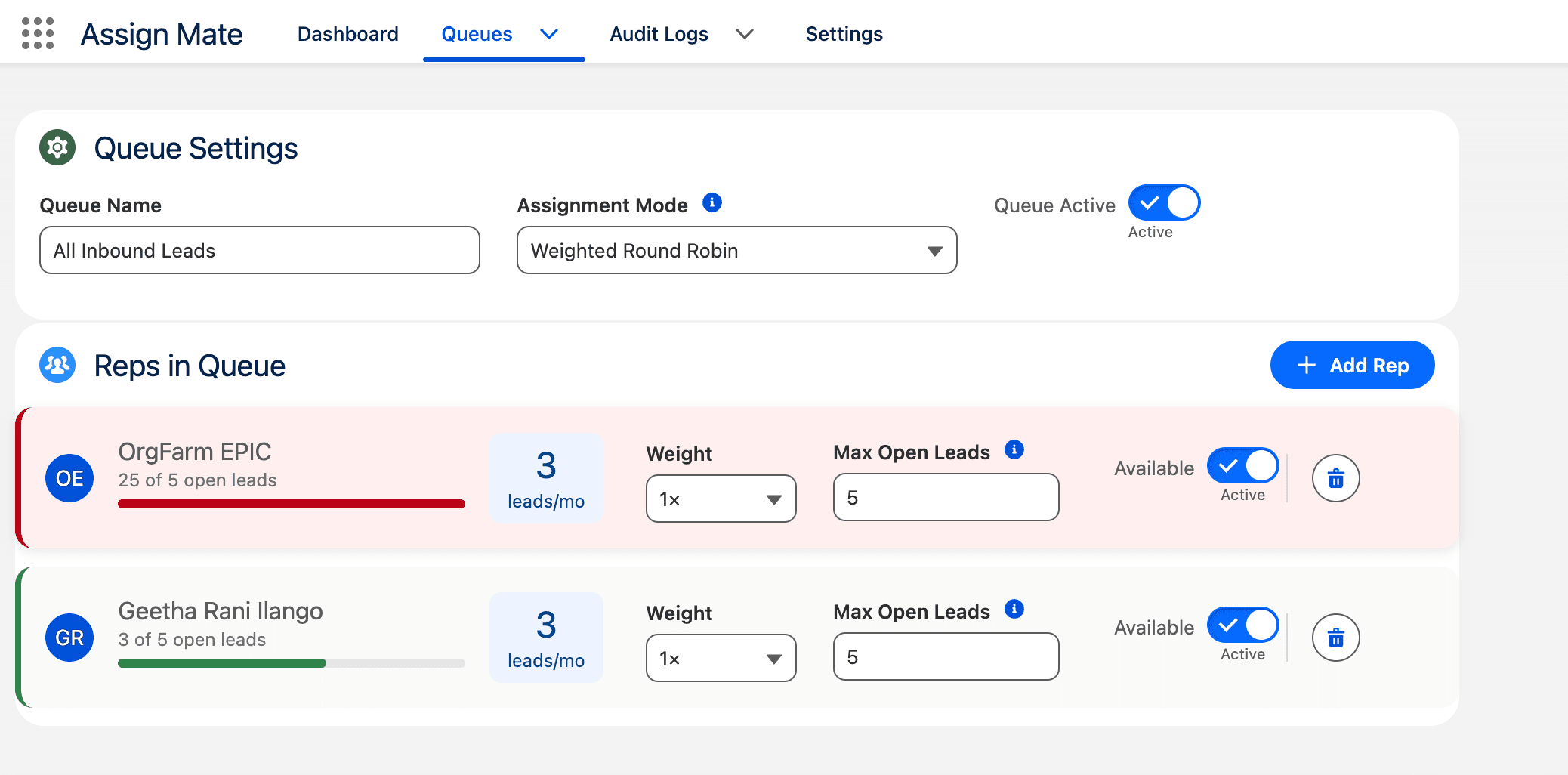1568x775 pixels.
Task: Click the Queue Active label
Action: click(x=1054, y=205)
